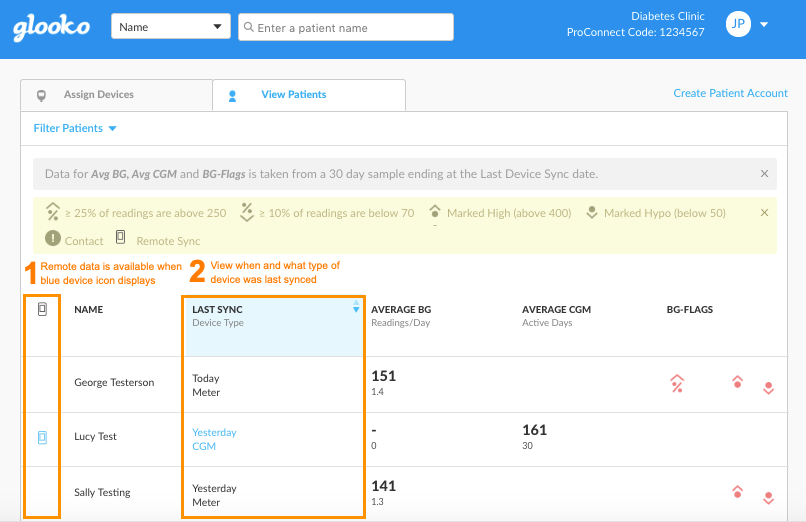The height and width of the screenshot is (522, 806).
Task: Close the yellow flags legend banner
Action: 764,213
